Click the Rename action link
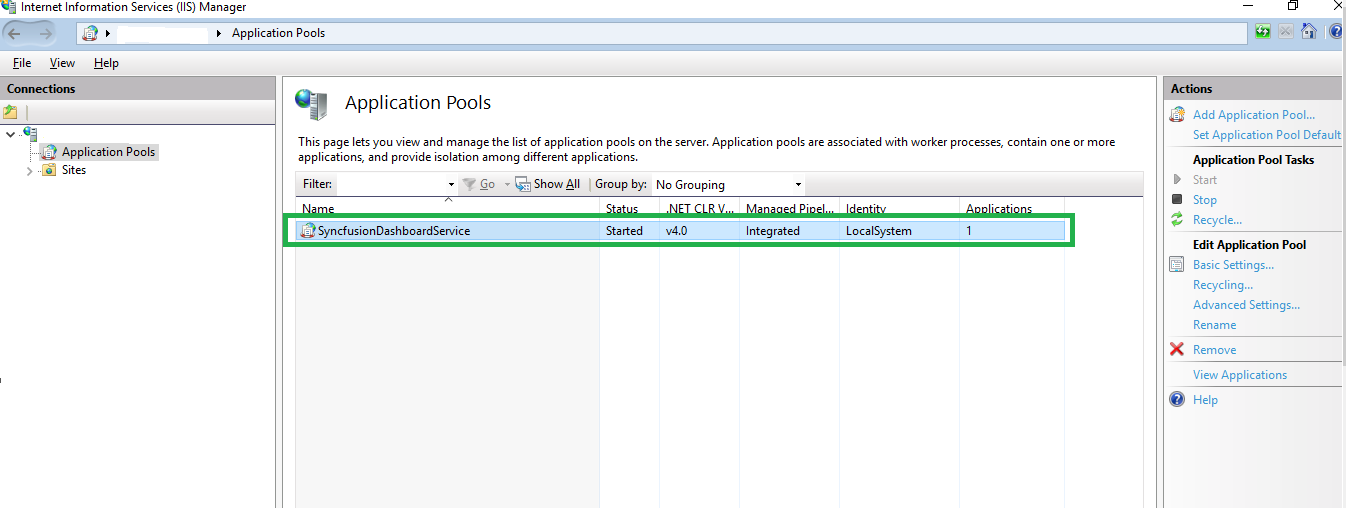The width and height of the screenshot is (1346, 508). (1214, 325)
